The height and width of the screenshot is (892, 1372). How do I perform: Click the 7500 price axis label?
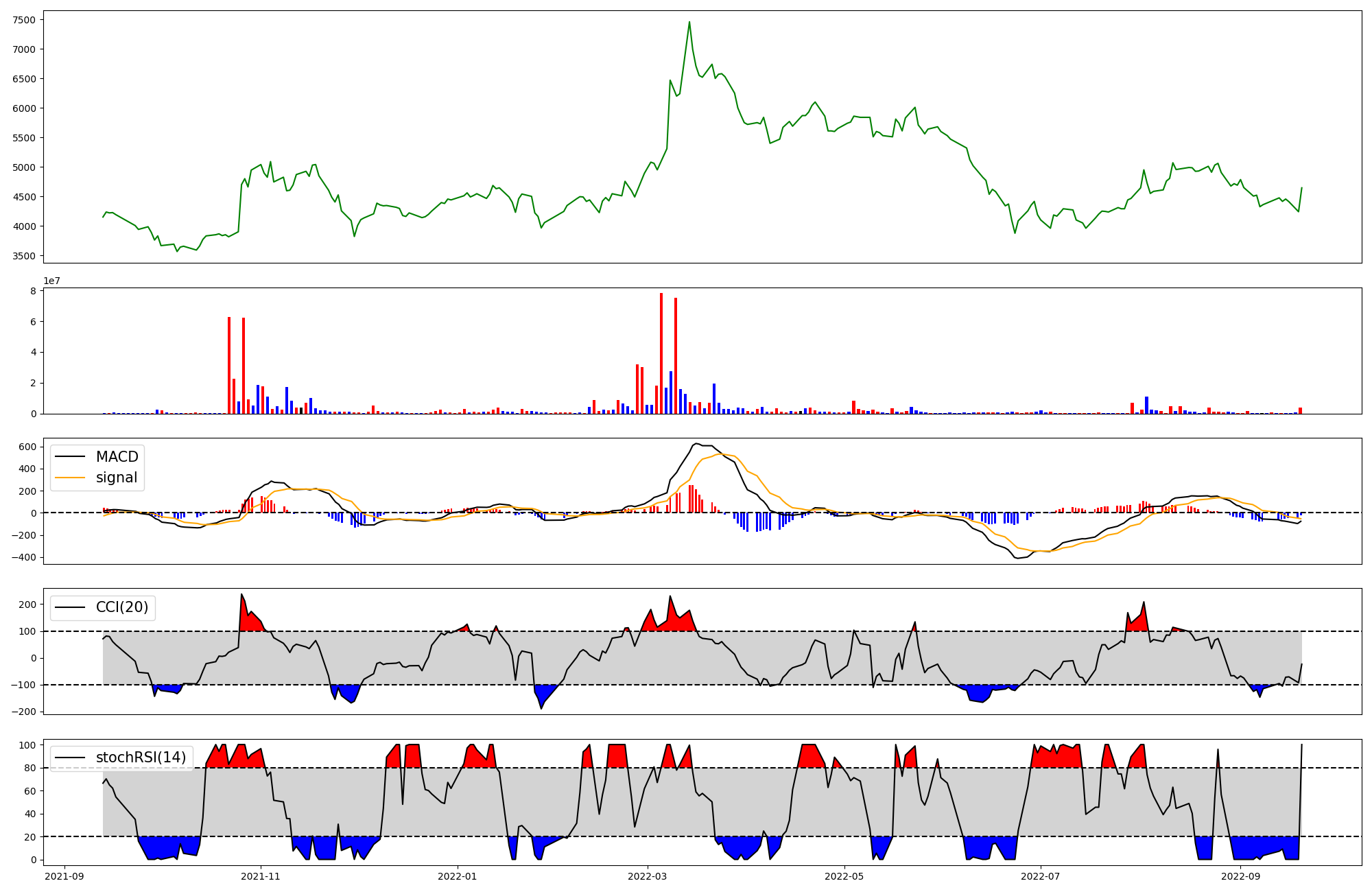(x=25, y=20)
